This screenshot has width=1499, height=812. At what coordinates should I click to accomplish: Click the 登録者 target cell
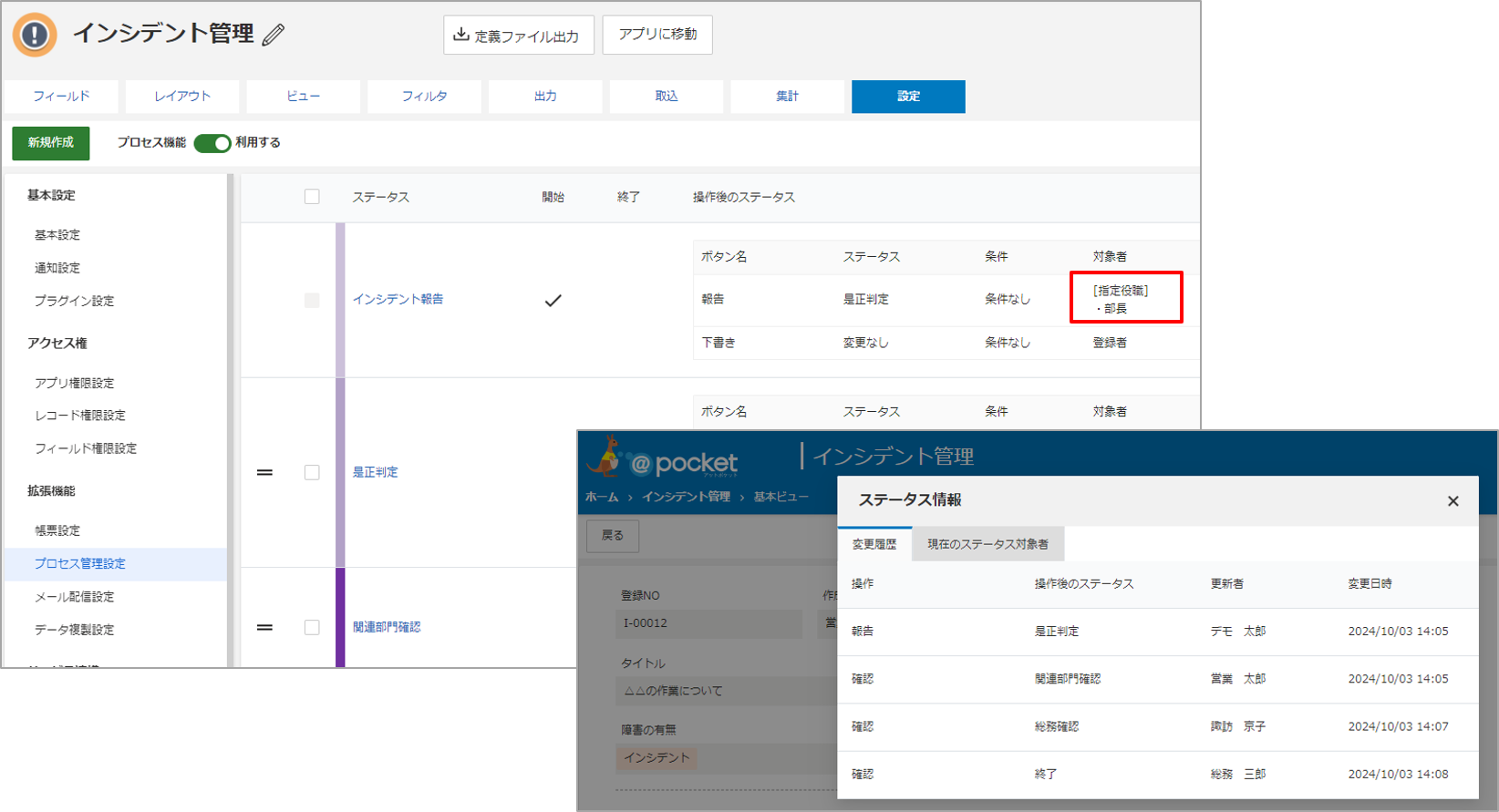point(1110,343)
